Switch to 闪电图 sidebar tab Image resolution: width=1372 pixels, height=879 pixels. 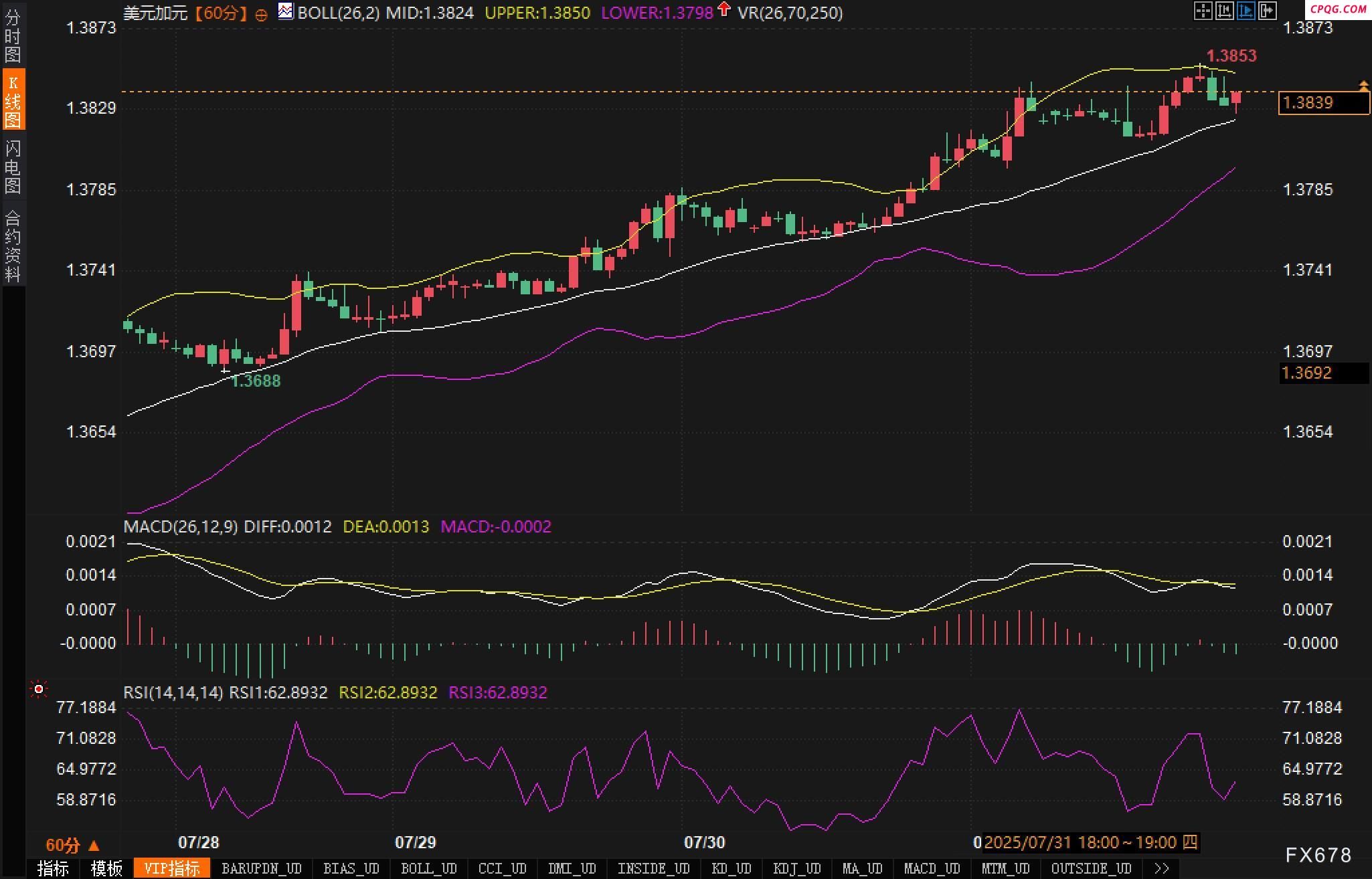point(13,167)
